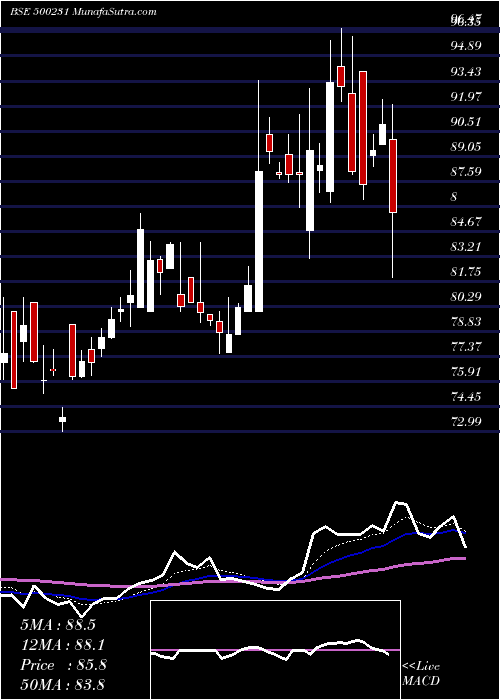Select the 72.99 price axis label

click(x=466, y=421)
